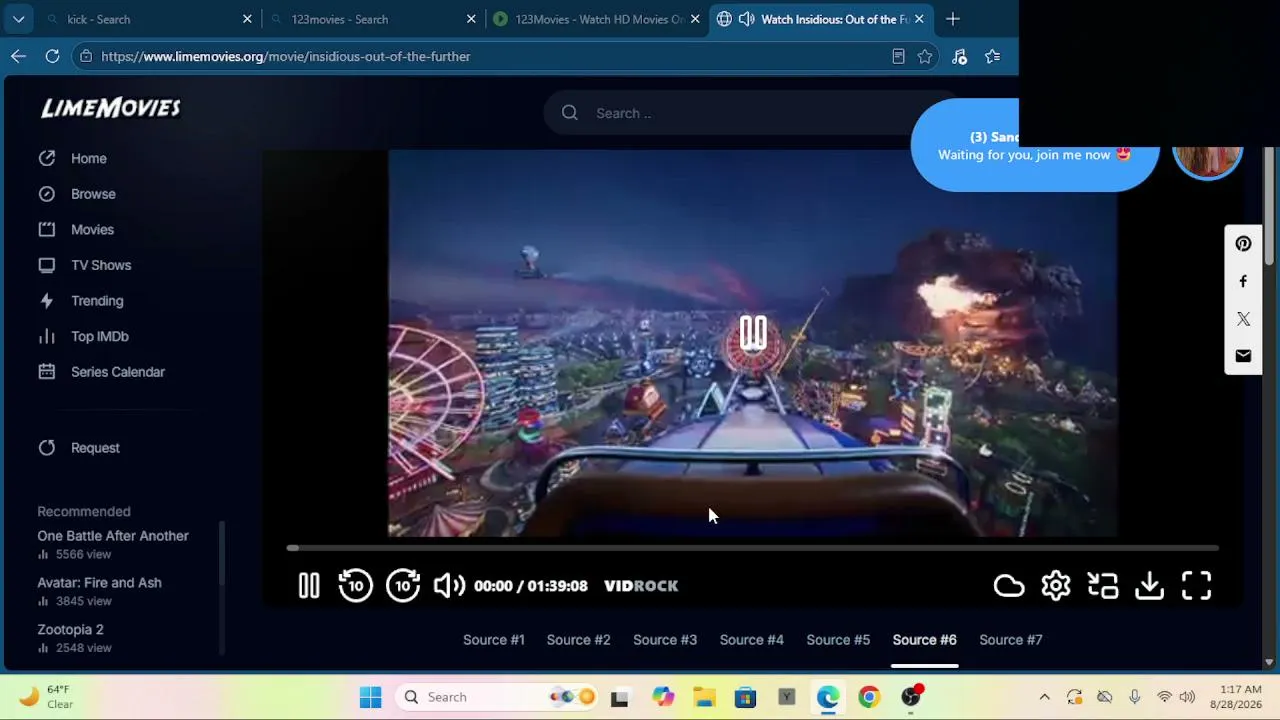Open the Trending page
The height and width of the screenshot is (720, 1280).
click(x=97, y=301)
